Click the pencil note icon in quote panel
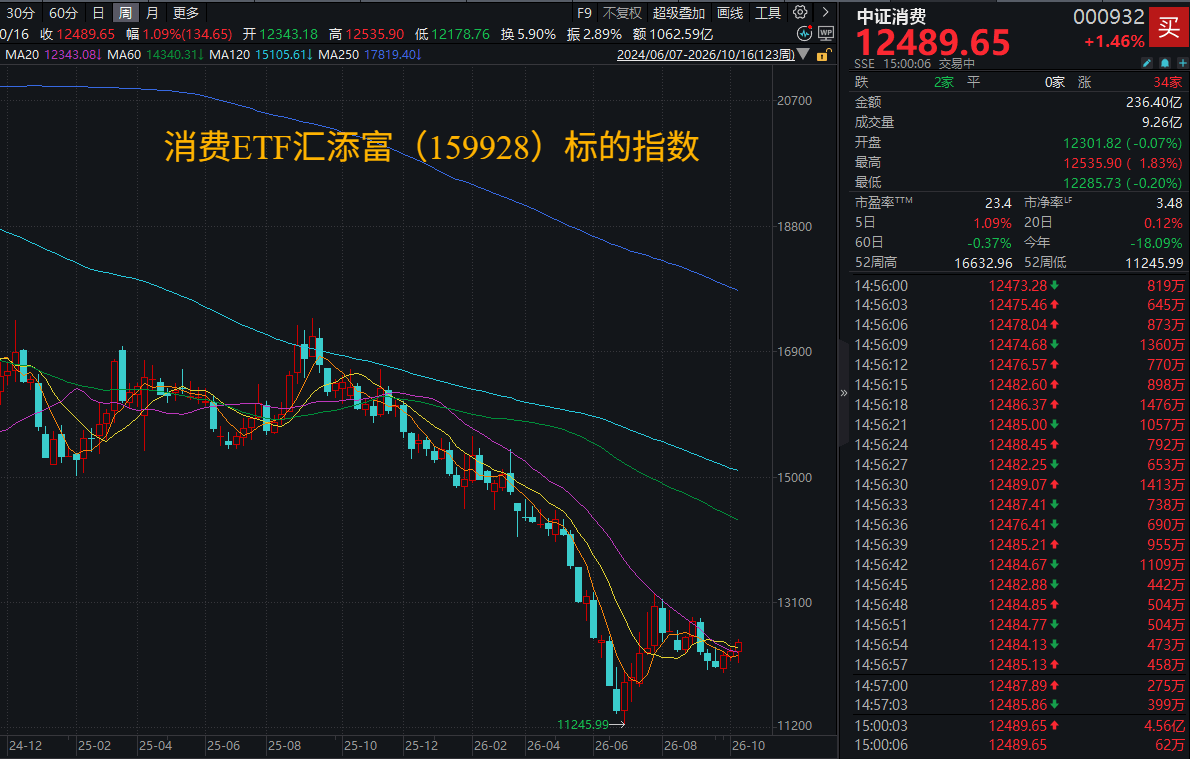1190x759 pixels. tap(1147, 63)
